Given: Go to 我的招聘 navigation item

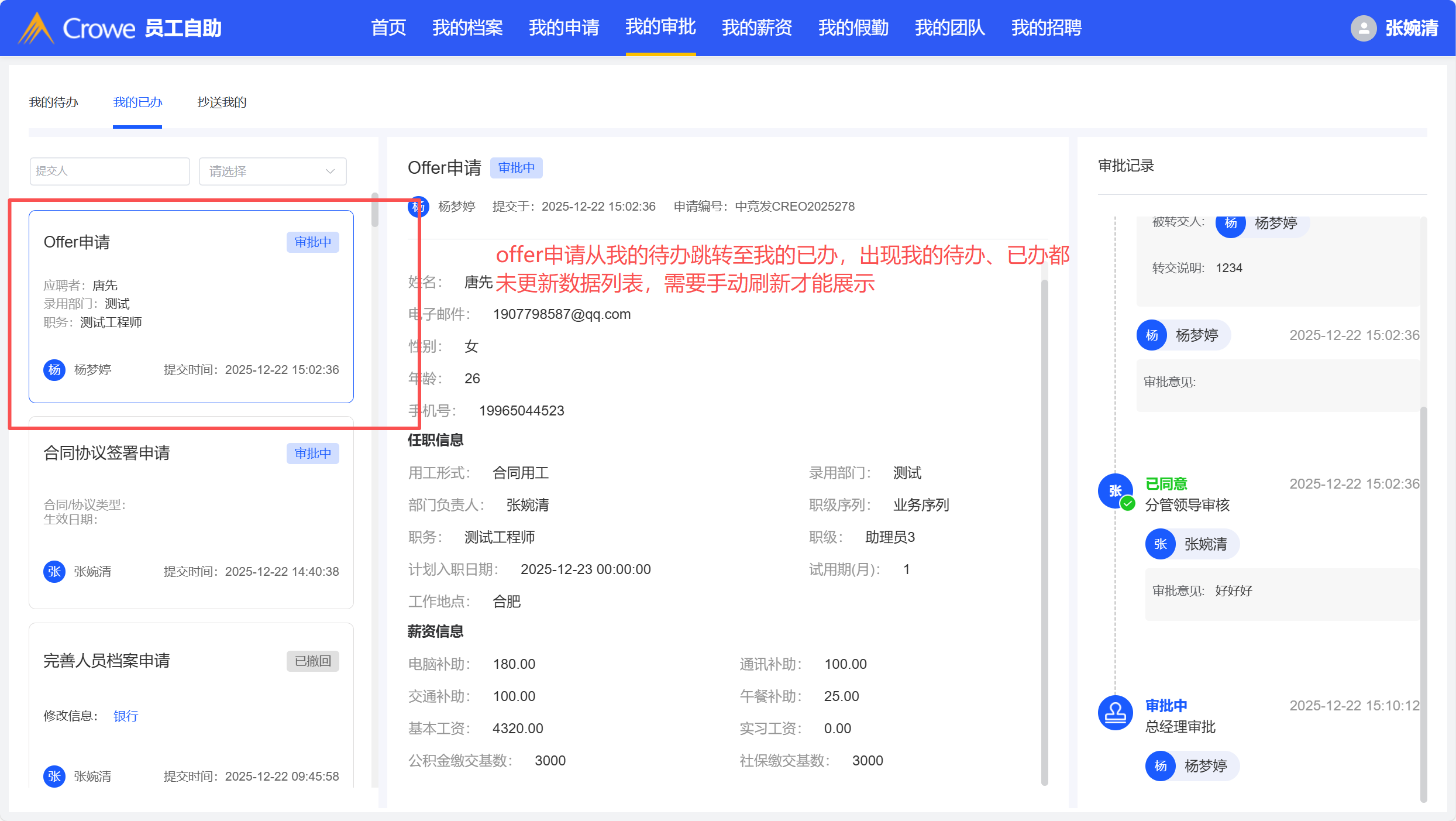Looking at the screenshot, I should 1047,28.
